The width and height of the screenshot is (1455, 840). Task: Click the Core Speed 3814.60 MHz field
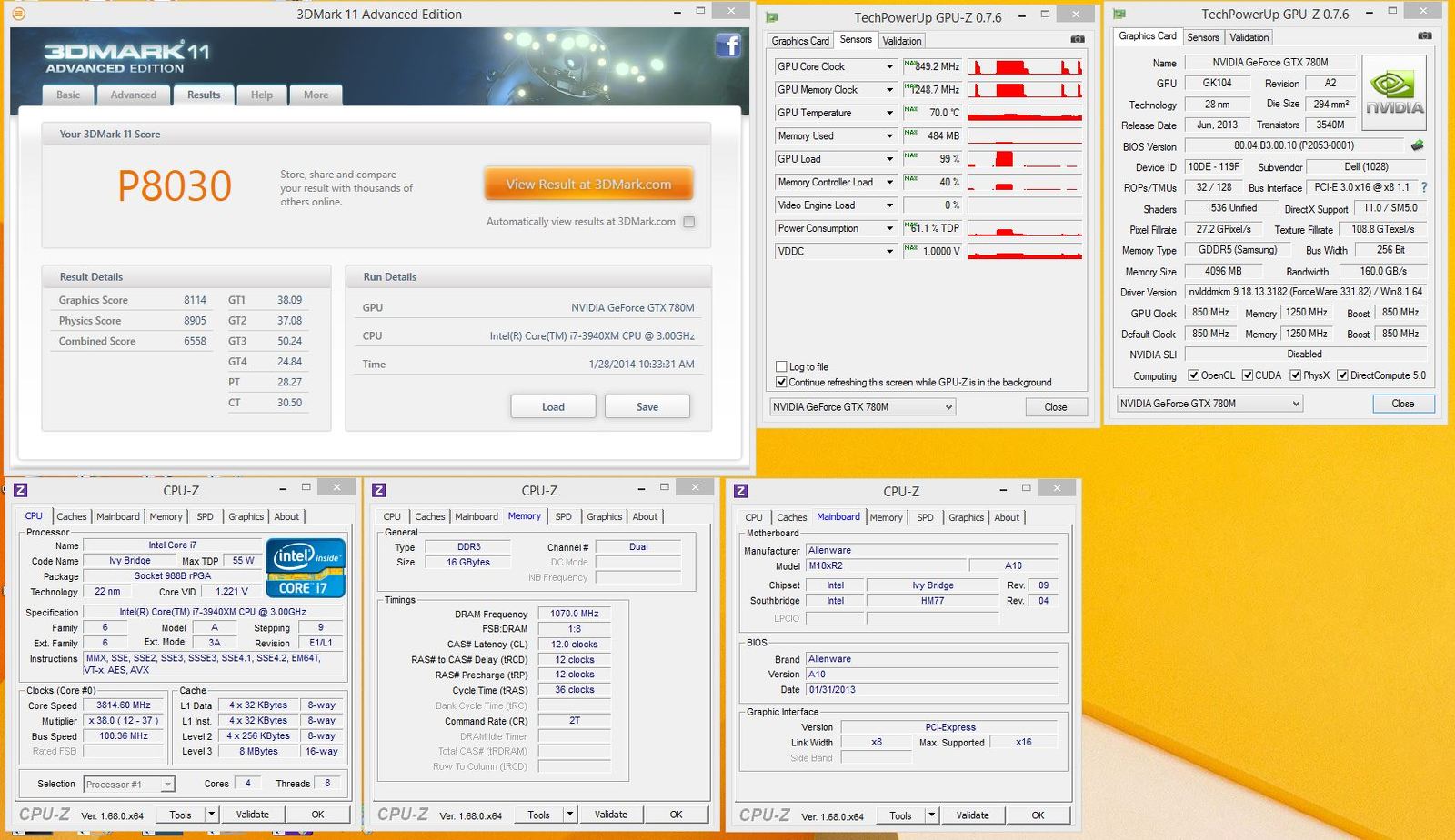coord(124,705)
